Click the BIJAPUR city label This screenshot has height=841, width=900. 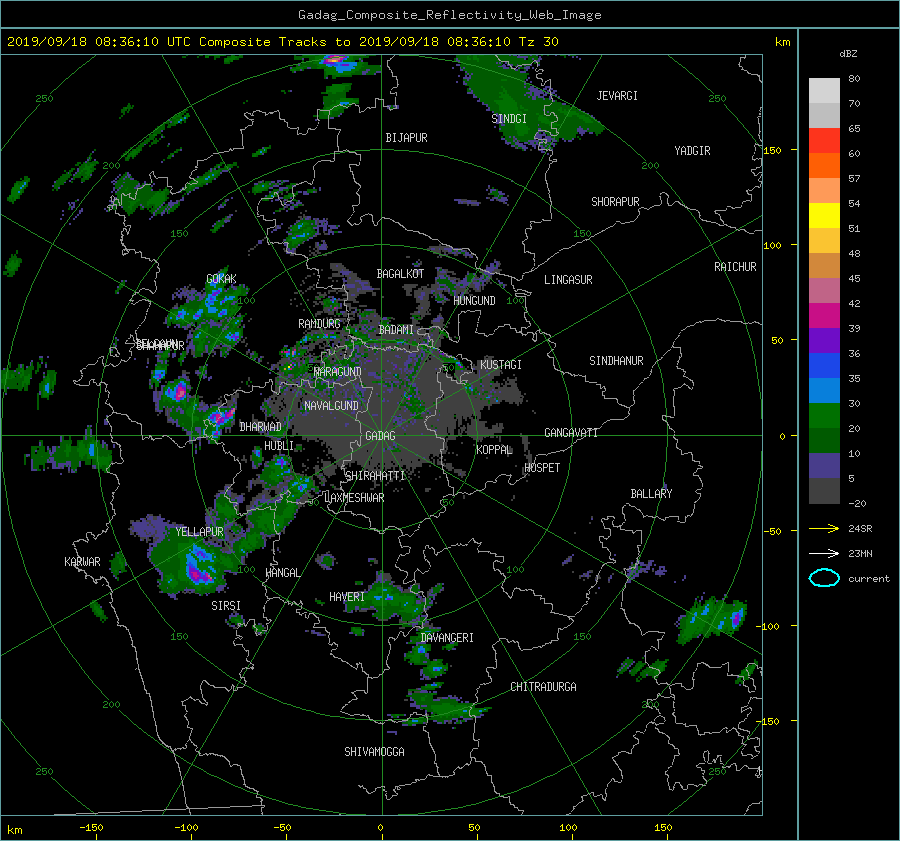pos(406,138)
